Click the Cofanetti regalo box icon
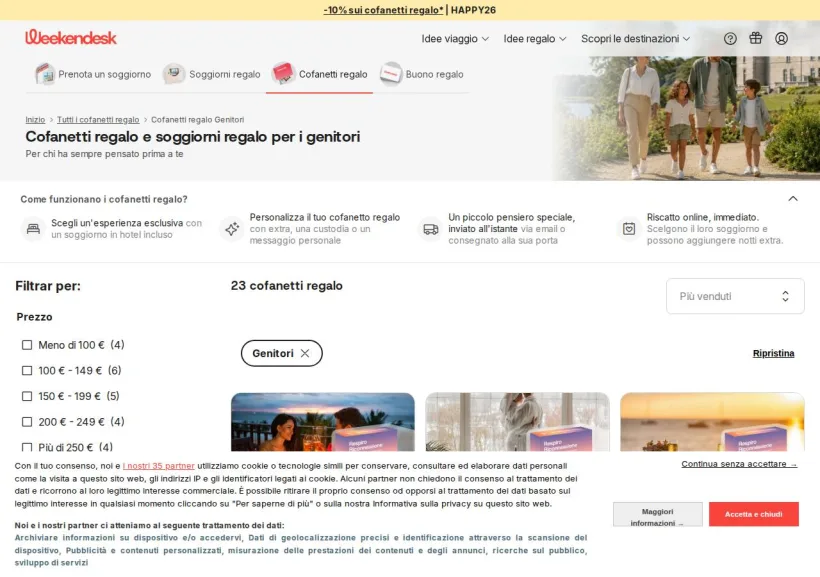This screenshot has height=577, width=820. (x=283, y=74)
